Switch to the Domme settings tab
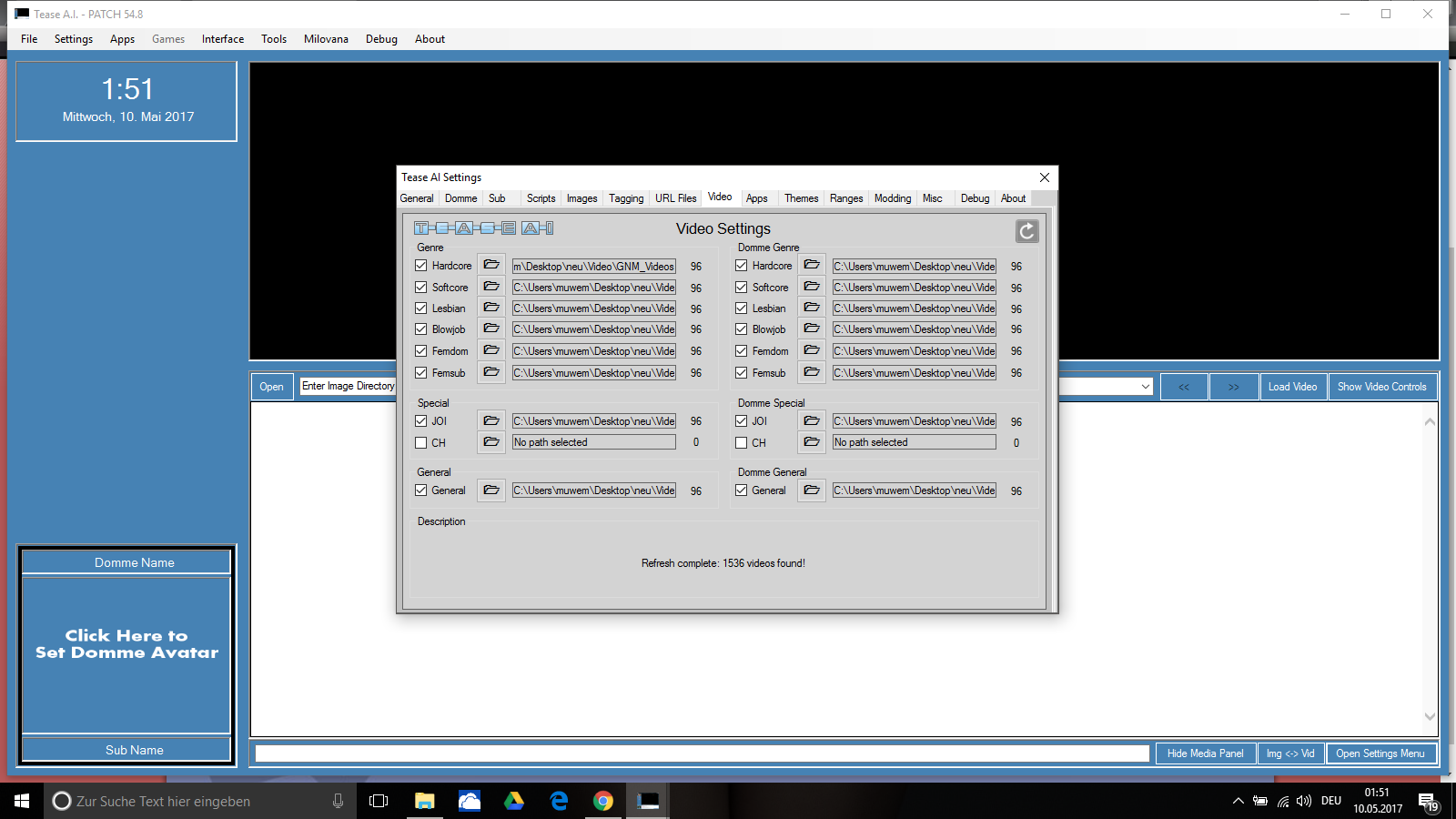The width and height of the screenshot is (1456, 819). pos(460,198)
